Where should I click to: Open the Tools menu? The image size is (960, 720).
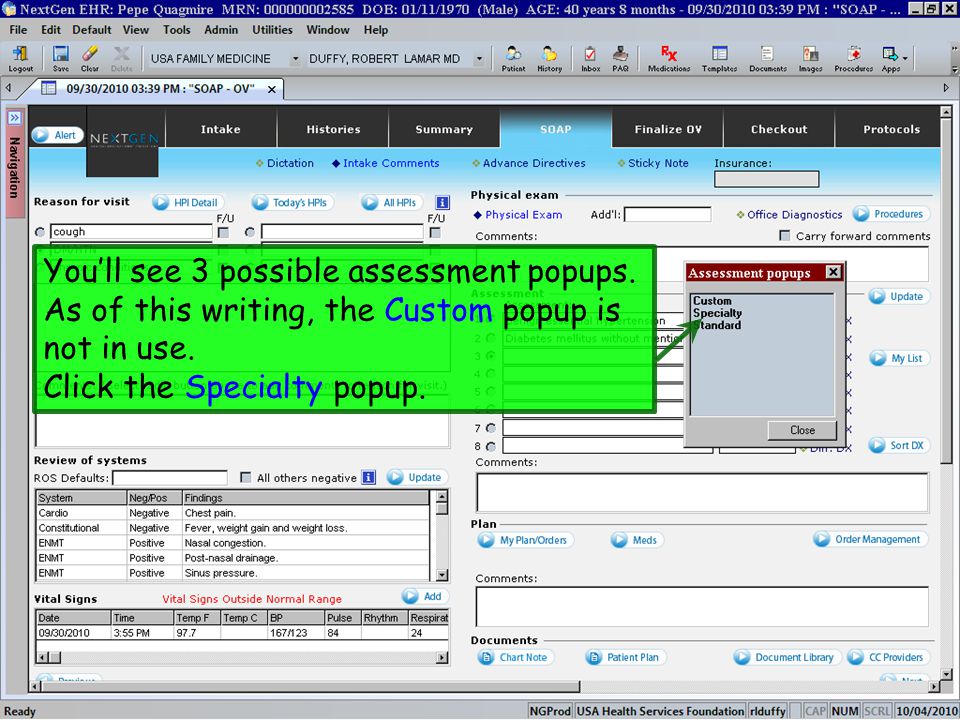pyautogui.click(x=176, y=29)
